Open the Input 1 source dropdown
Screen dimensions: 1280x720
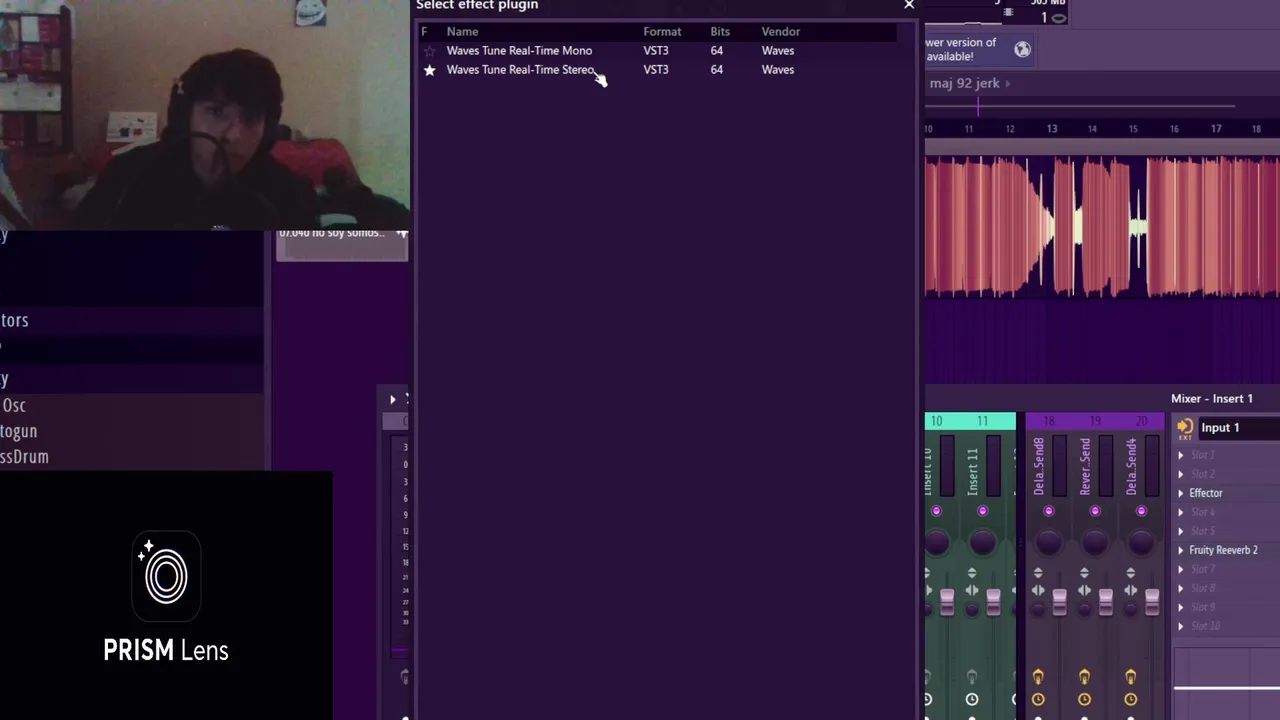click(x=1238, y=428)
